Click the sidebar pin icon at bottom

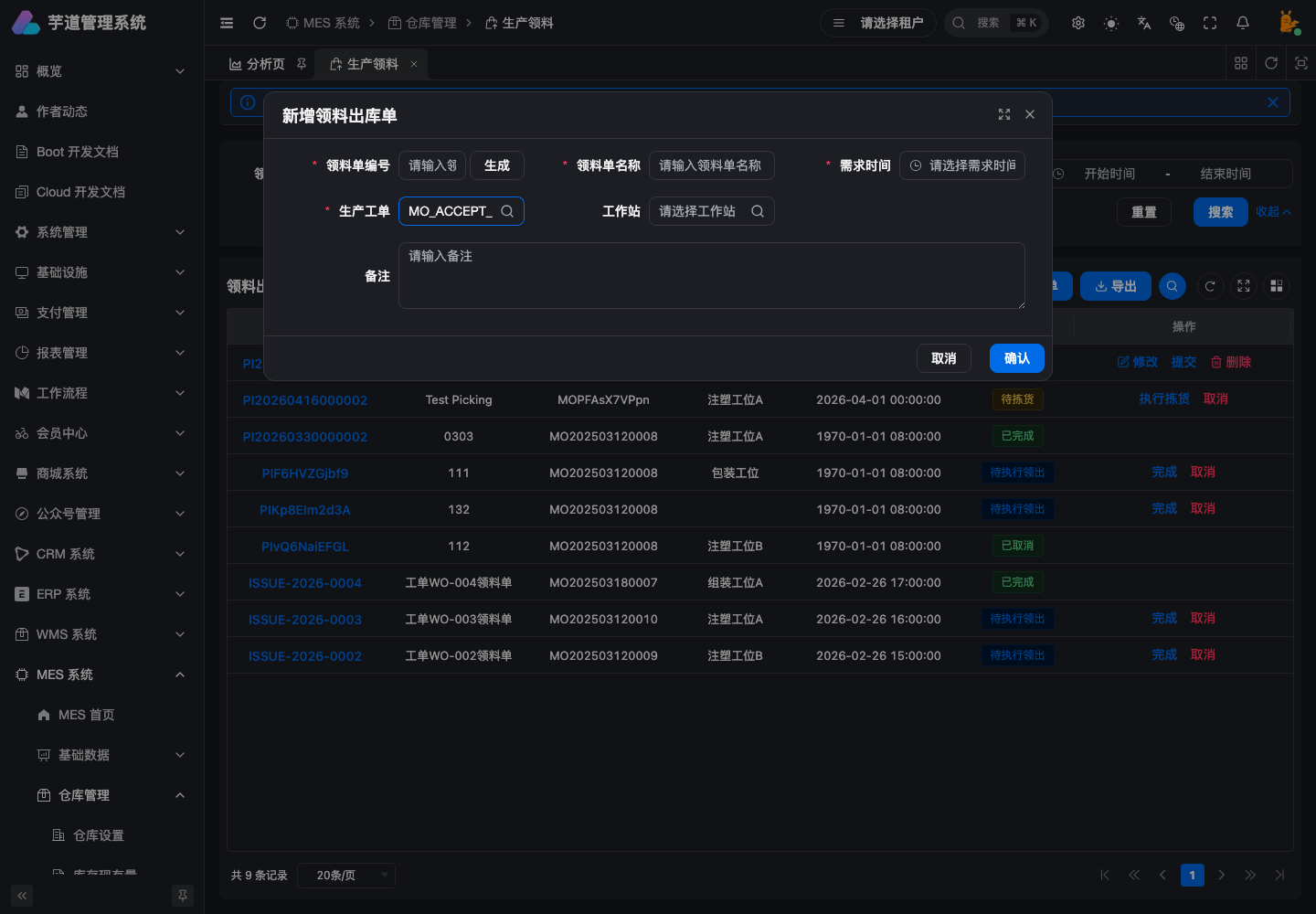pos(183,896)
